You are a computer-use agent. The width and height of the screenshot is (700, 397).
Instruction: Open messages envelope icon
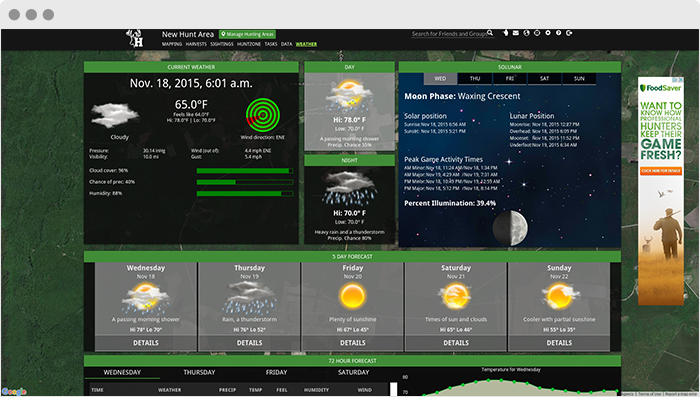[516, 33]
